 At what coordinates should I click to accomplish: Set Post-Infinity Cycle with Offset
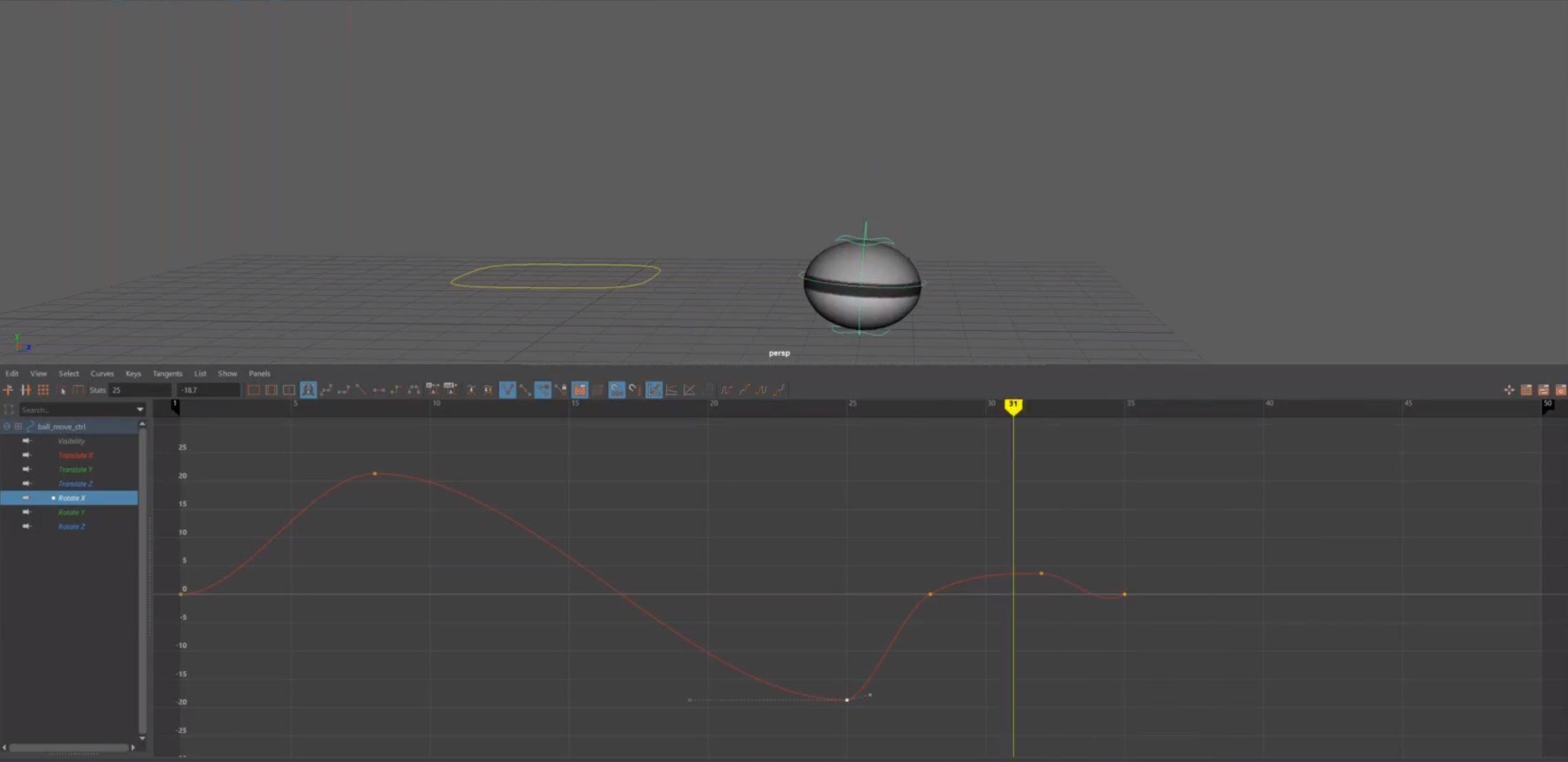click(779, 390)
